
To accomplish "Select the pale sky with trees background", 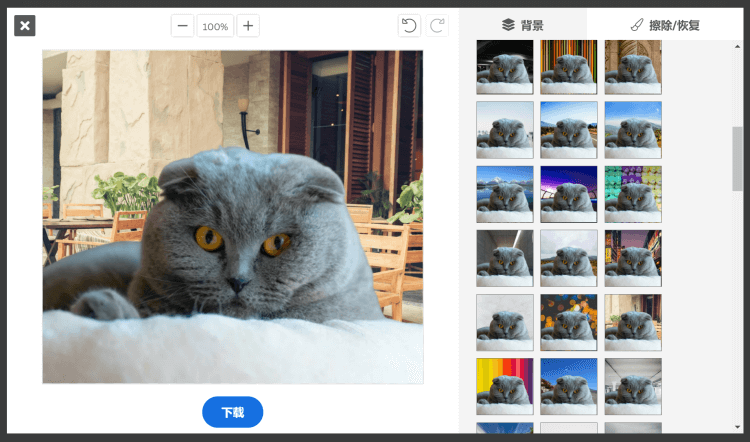I will coord(505,130).
